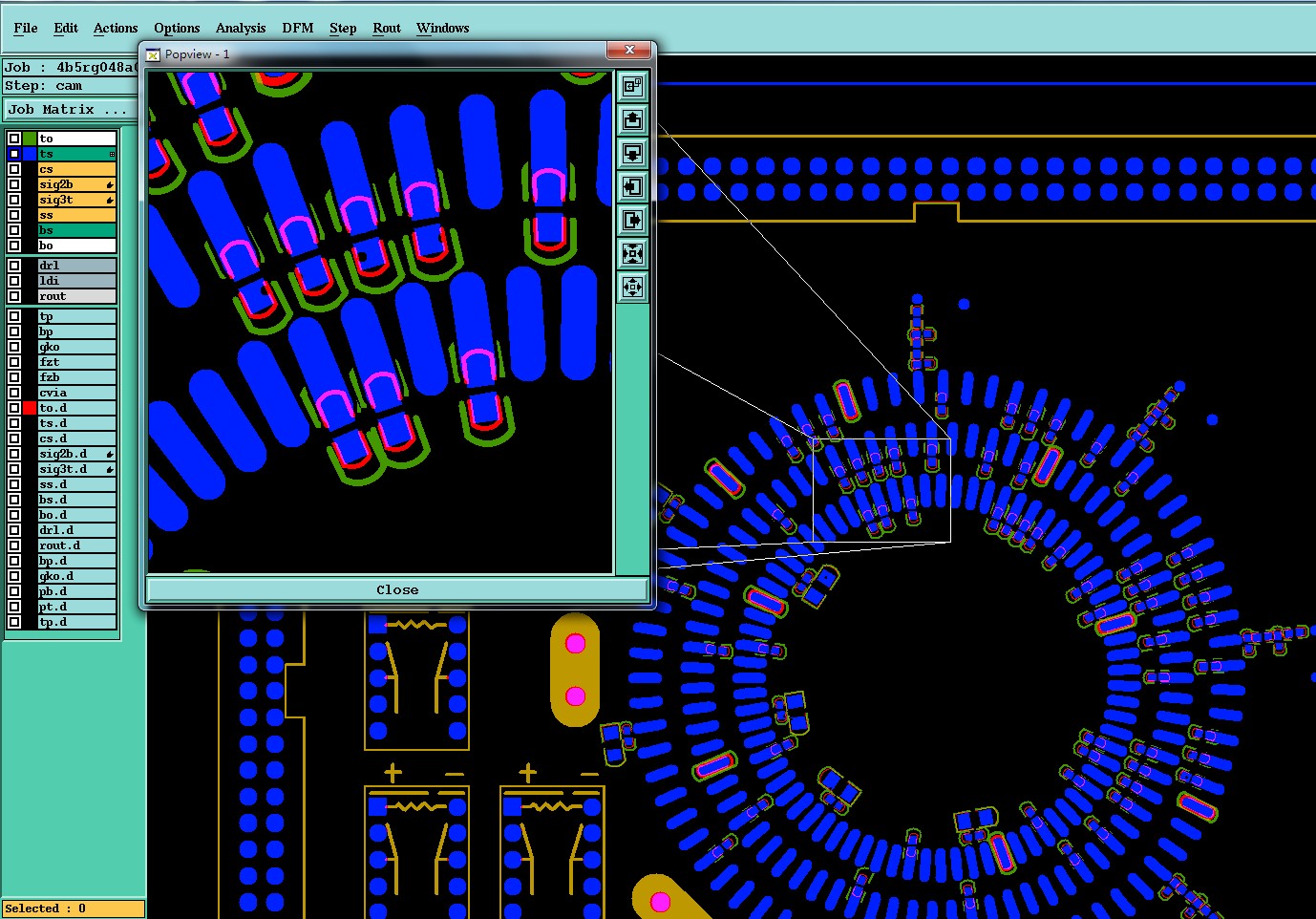Pan Popview left with the left-arrow icon

[632, 187]
